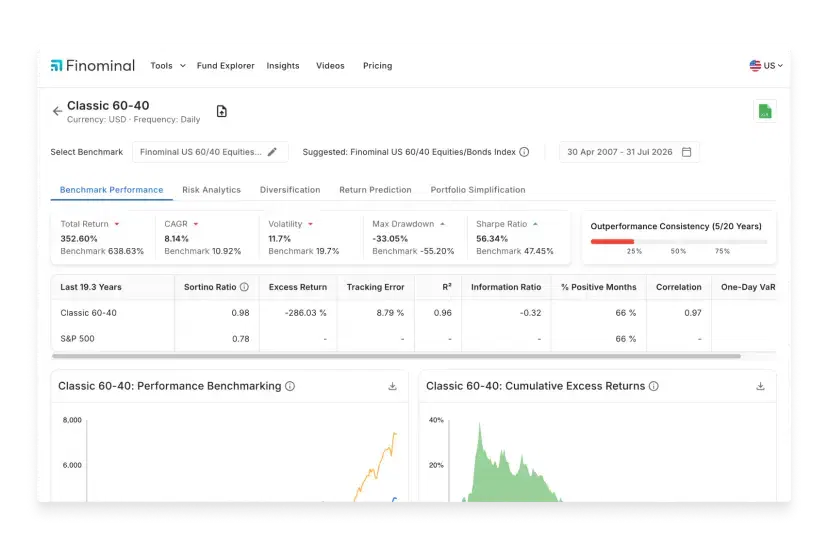The image size is (828, 546).
Task: Expand the Tools dropdown menu
Action: click(x=168, y=65)
